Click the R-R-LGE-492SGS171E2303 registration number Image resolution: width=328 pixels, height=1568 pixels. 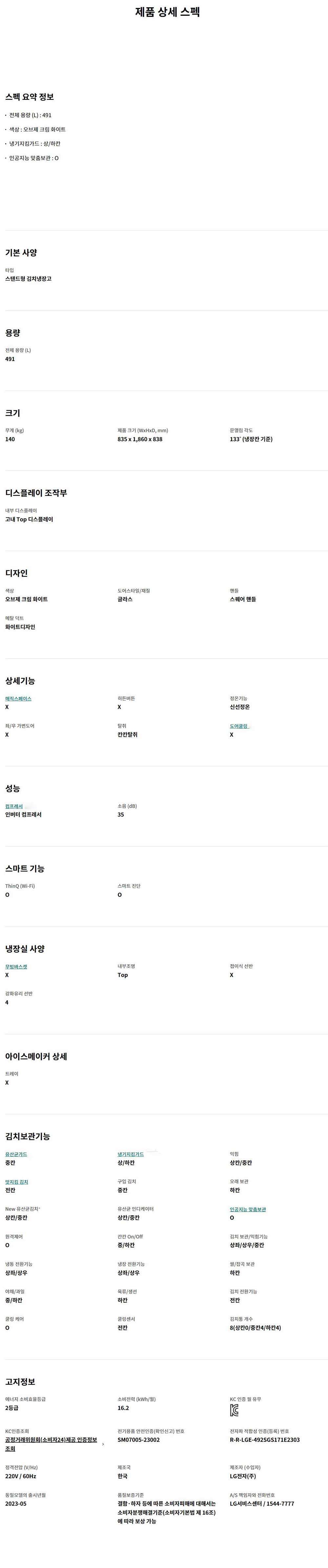tap(265, 1440)
